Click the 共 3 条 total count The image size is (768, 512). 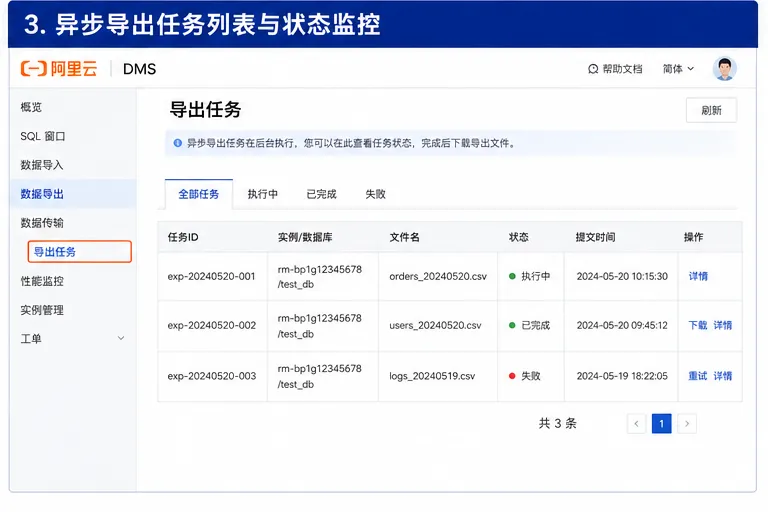(557, 423)
